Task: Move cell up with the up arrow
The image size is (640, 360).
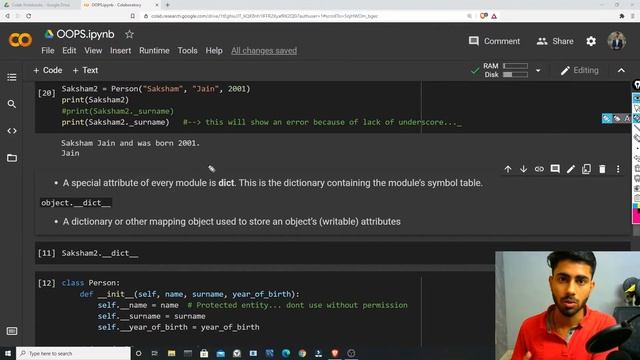Action: pyautogui.click(x=508, y=169)
